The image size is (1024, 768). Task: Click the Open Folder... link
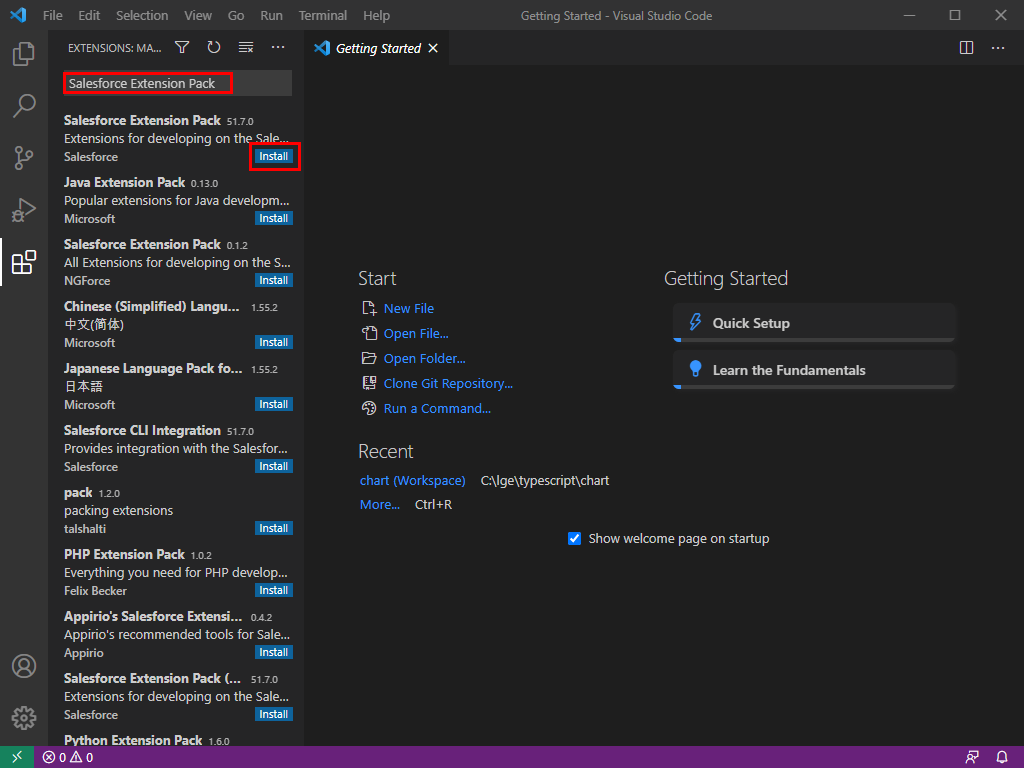424,359
